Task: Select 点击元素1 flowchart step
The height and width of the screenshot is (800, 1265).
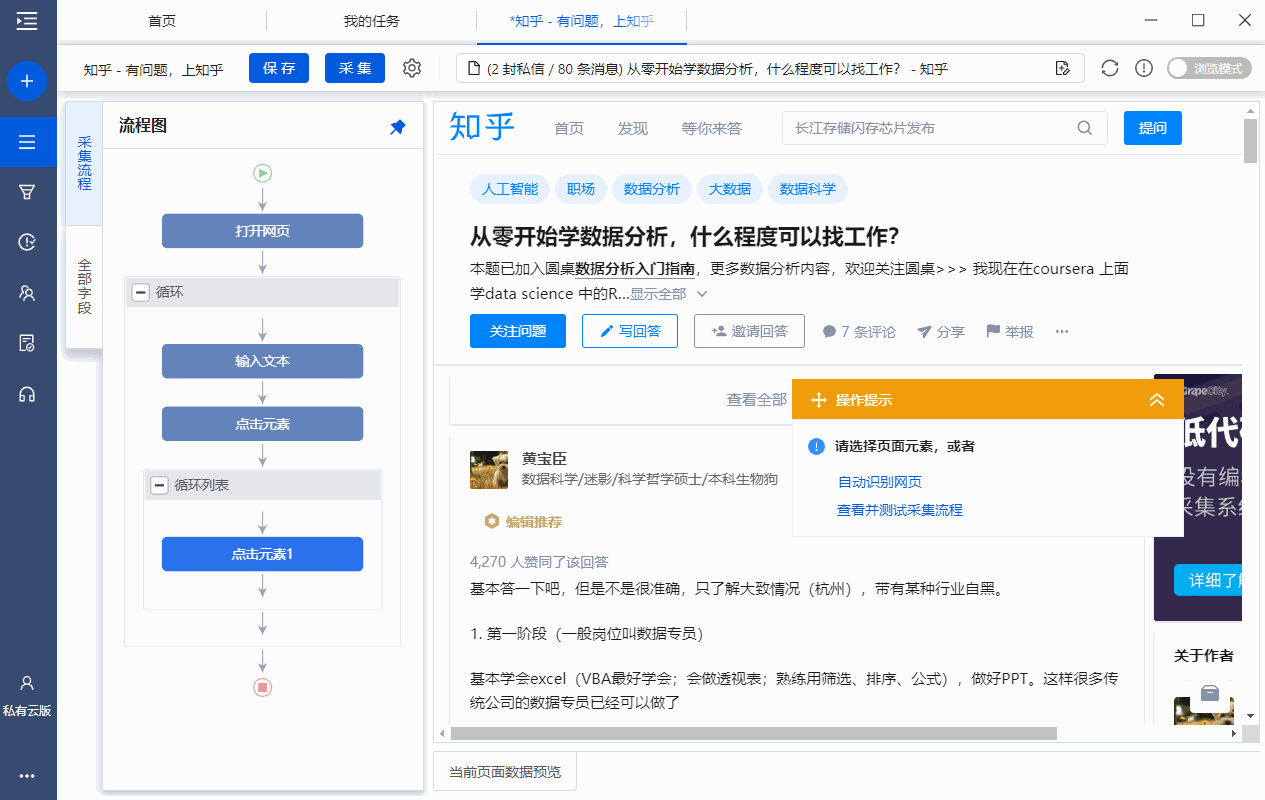Action: point(263,554)
